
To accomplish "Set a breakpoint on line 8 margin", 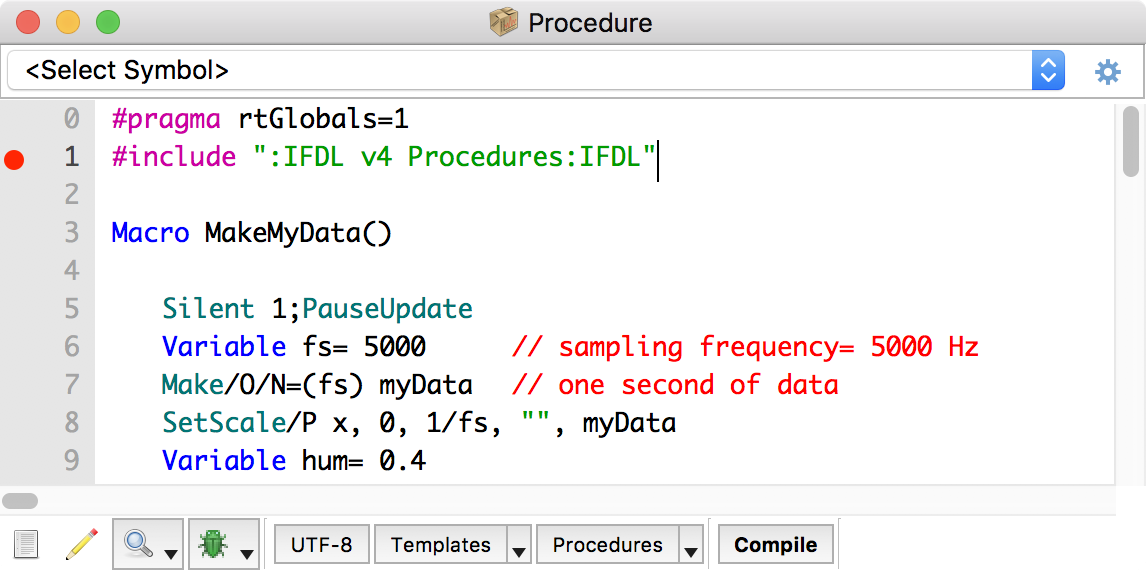I will pyautogui.click(x=14, y=423).
